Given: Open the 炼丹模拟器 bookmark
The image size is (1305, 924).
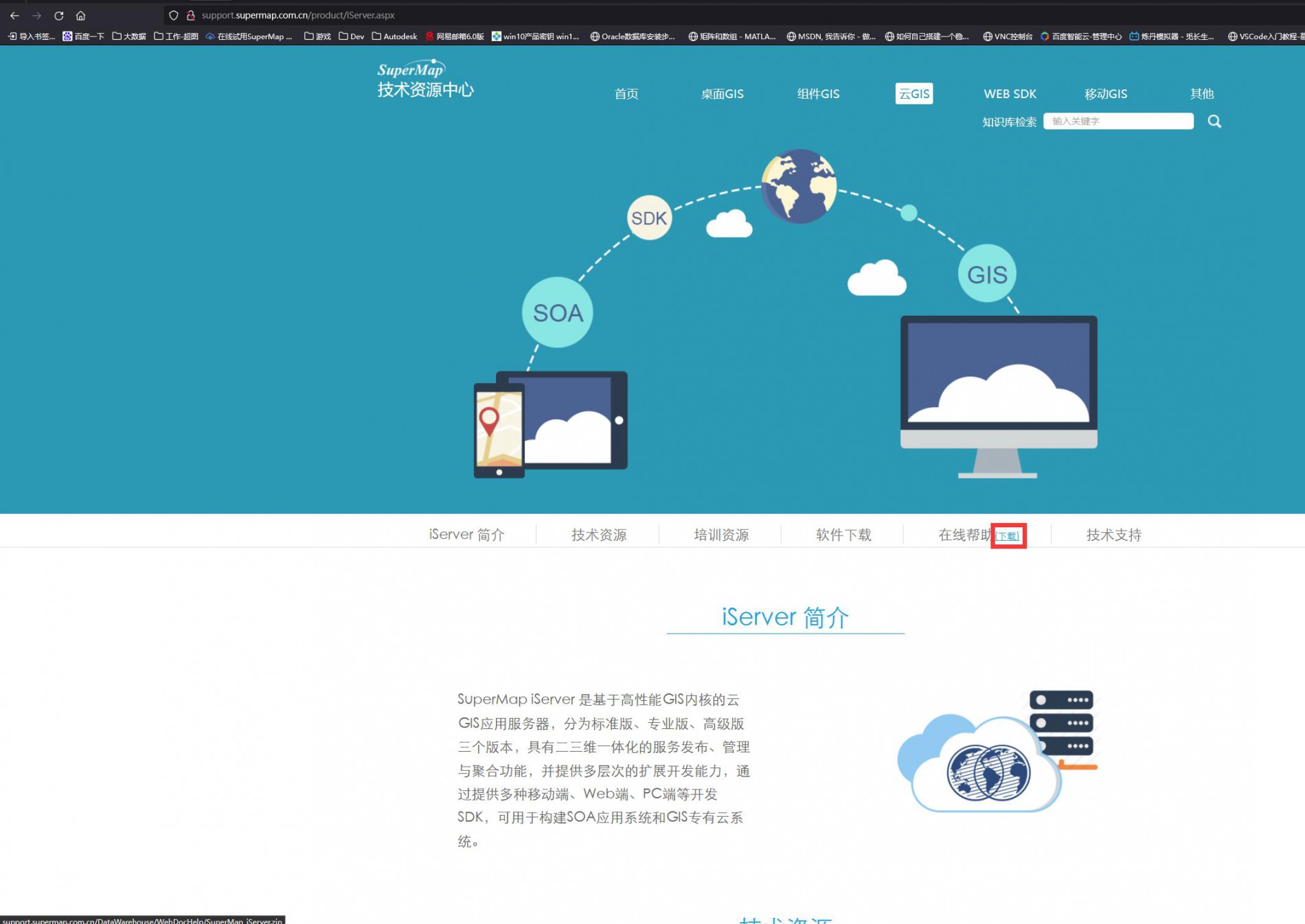Looking at the screenshot, I should click(1172, 36).
